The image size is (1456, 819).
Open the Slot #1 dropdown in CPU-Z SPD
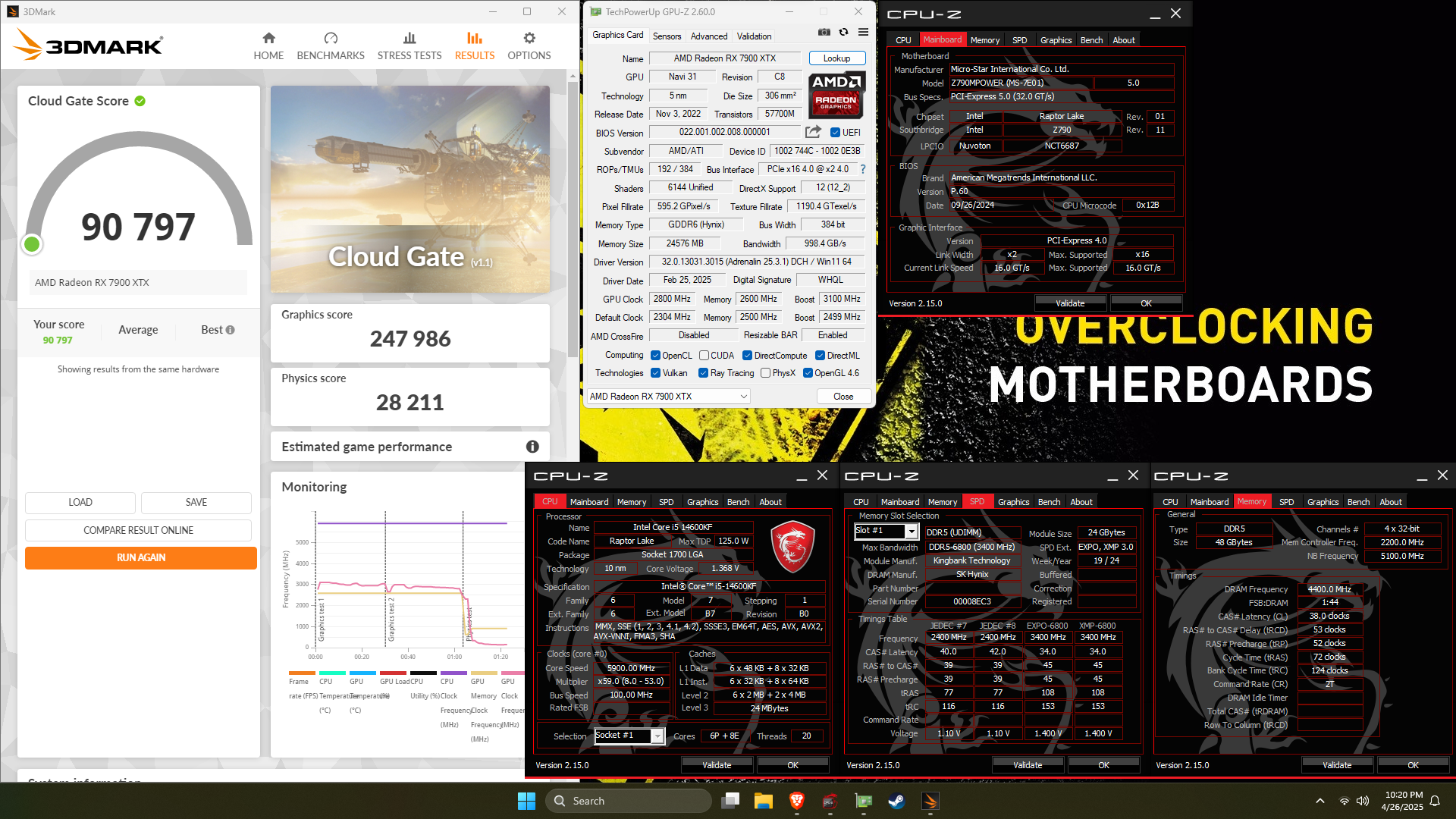(x=886, y=531)
